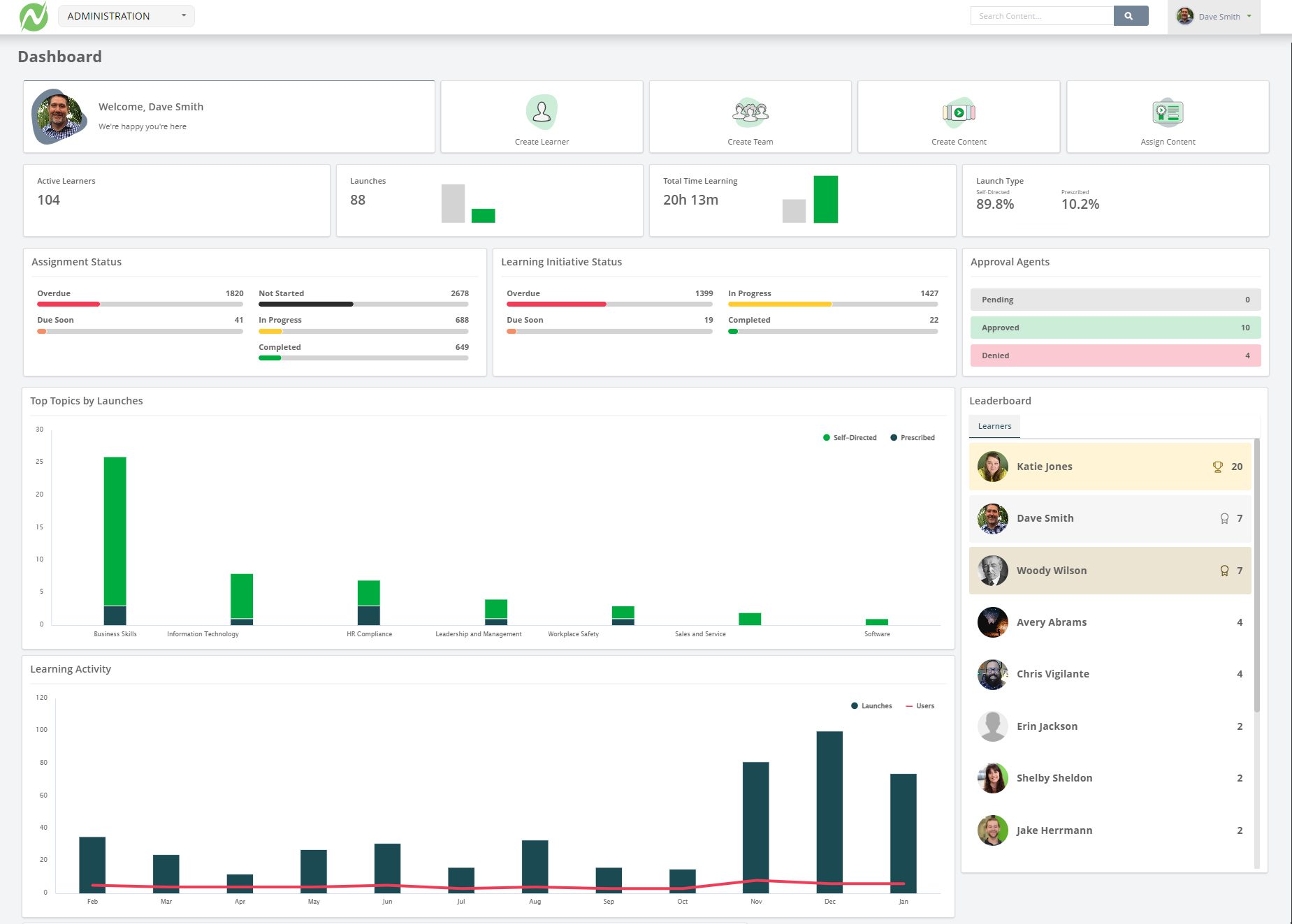Screen dimensions: 1292x924
Task: Toggle Self-Directed legend in Top Topics
Action: [850, 438]
